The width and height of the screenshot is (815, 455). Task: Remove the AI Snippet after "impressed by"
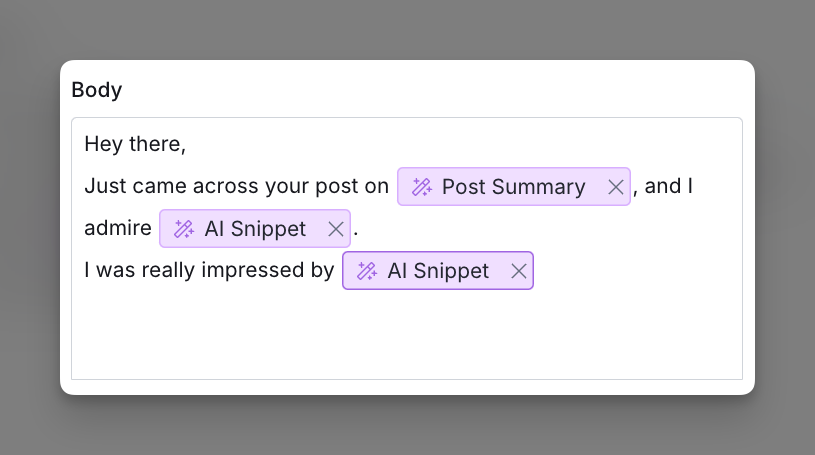pyautogui.click(x=519, y=271)
